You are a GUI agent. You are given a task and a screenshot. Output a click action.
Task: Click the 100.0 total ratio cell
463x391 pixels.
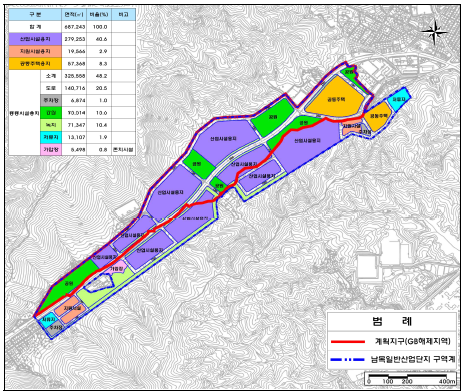(100, 27)
